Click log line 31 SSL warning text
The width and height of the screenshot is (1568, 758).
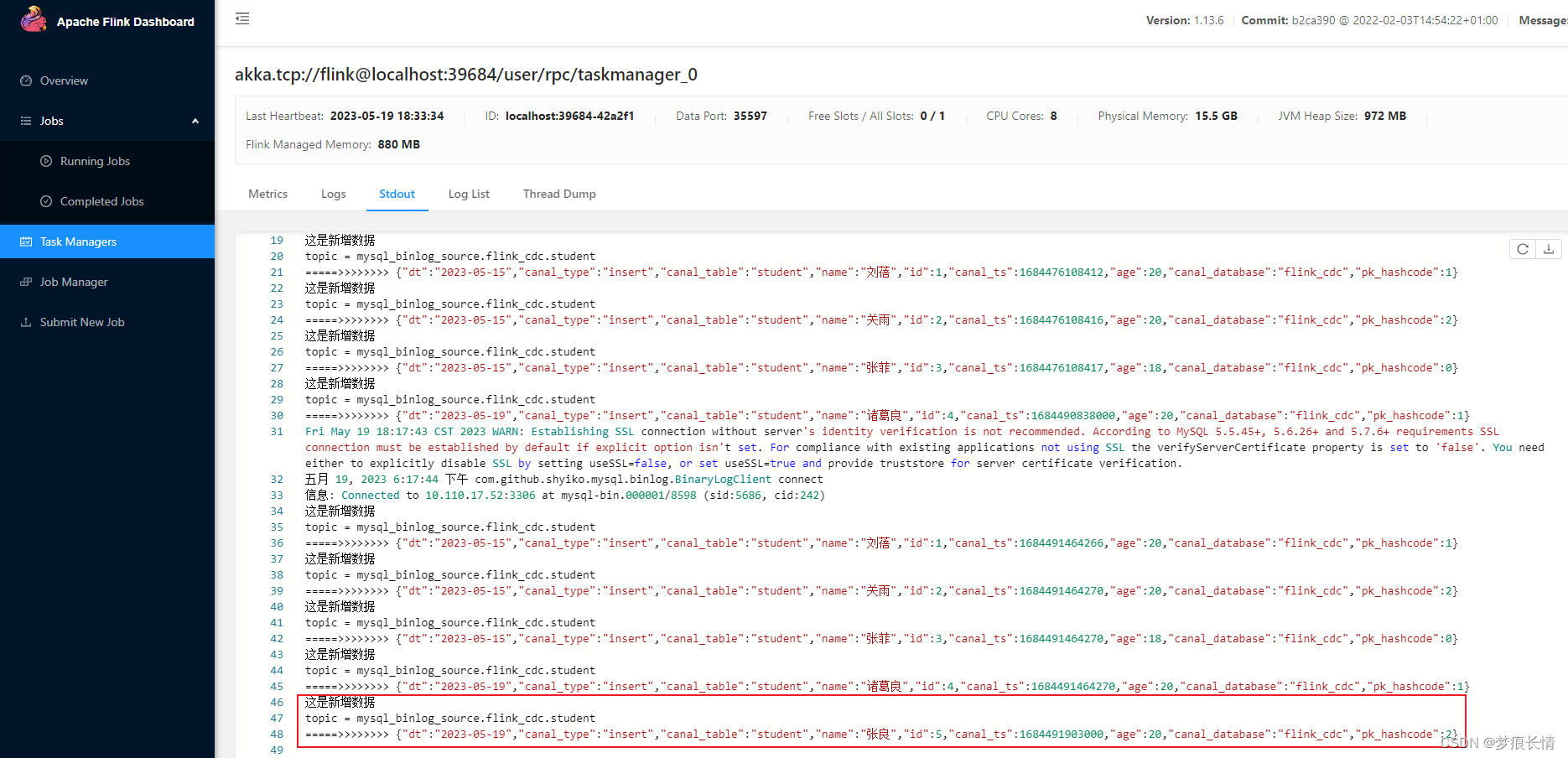(924, 447)
